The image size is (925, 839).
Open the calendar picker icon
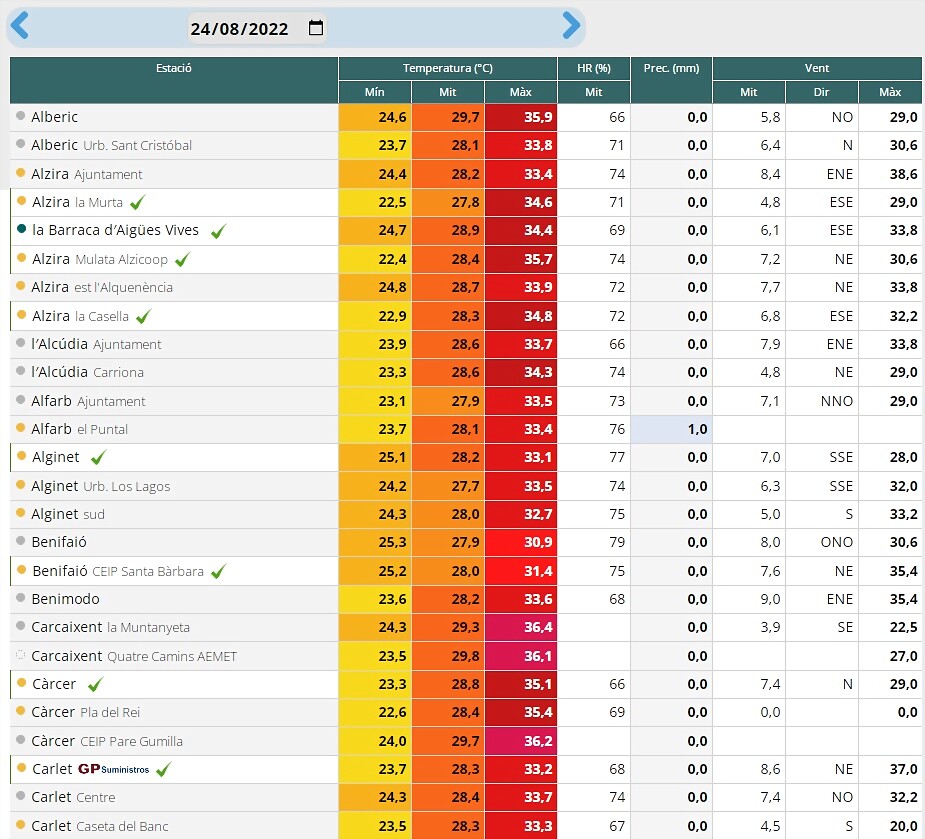tap(316, 27)
